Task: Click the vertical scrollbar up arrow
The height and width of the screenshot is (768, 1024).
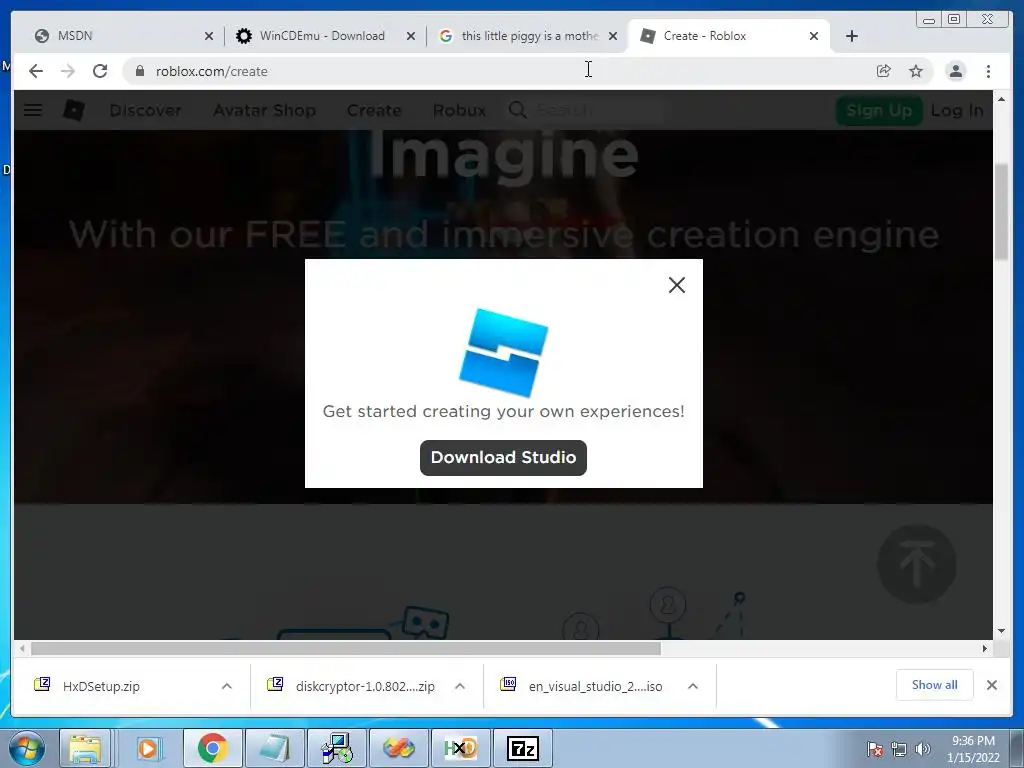Action: pyautogui.click(x=1001, y=99)
